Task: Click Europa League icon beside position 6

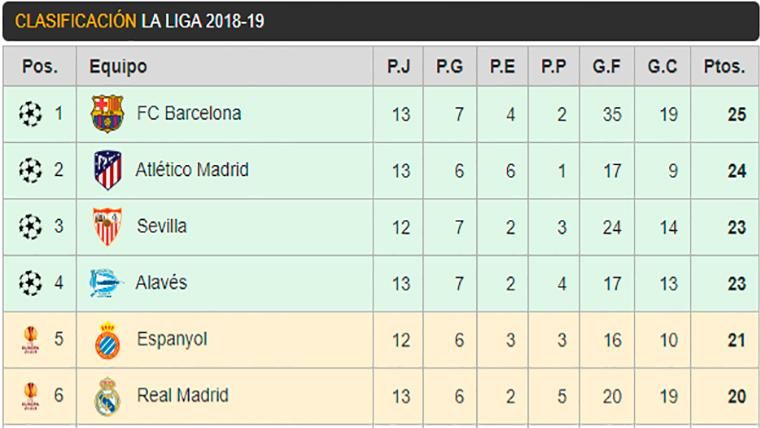Action: pos(30,397)
